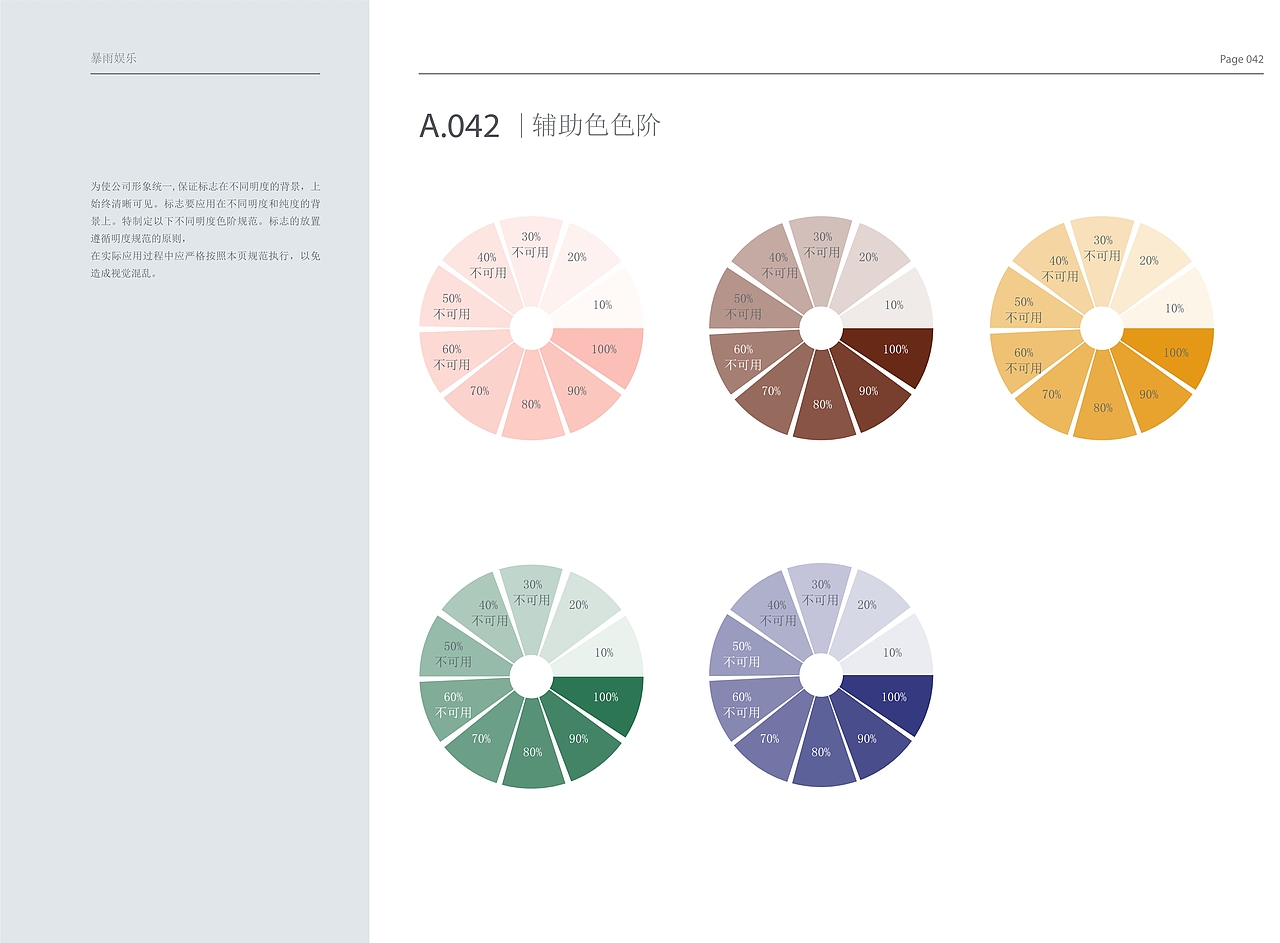
Task: Pick the 60% orange segment marked 不可用
Action: click(1023, 361)
